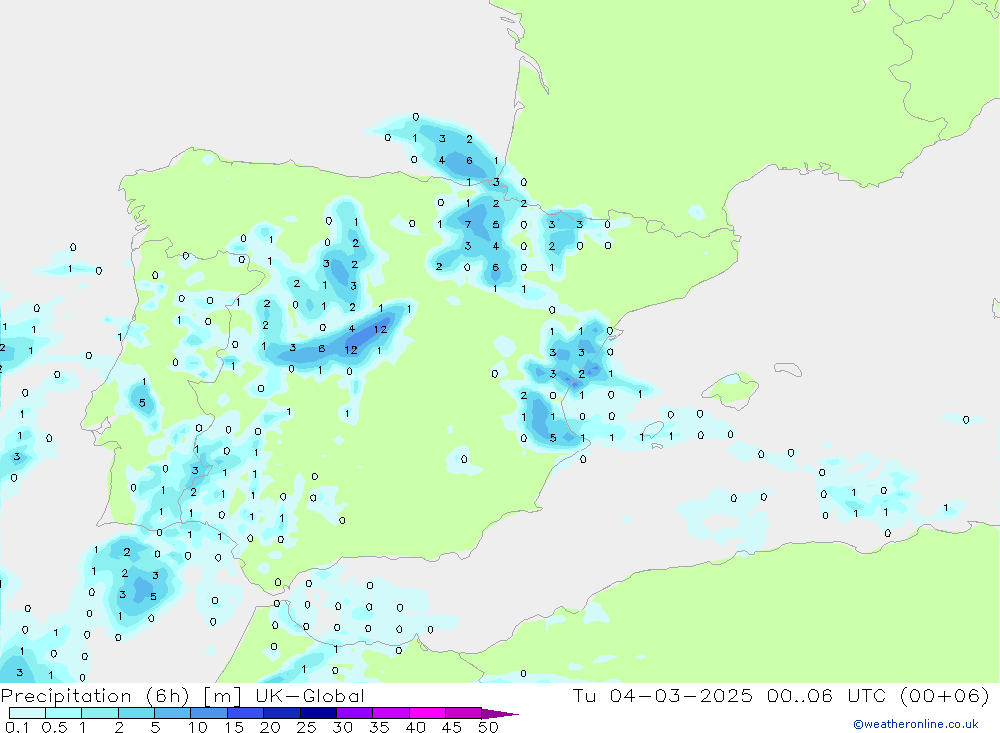Click the '25' legend scale label
This screenshot has height=733, width=1000.
pyautogui.click(x=306, y=727)
